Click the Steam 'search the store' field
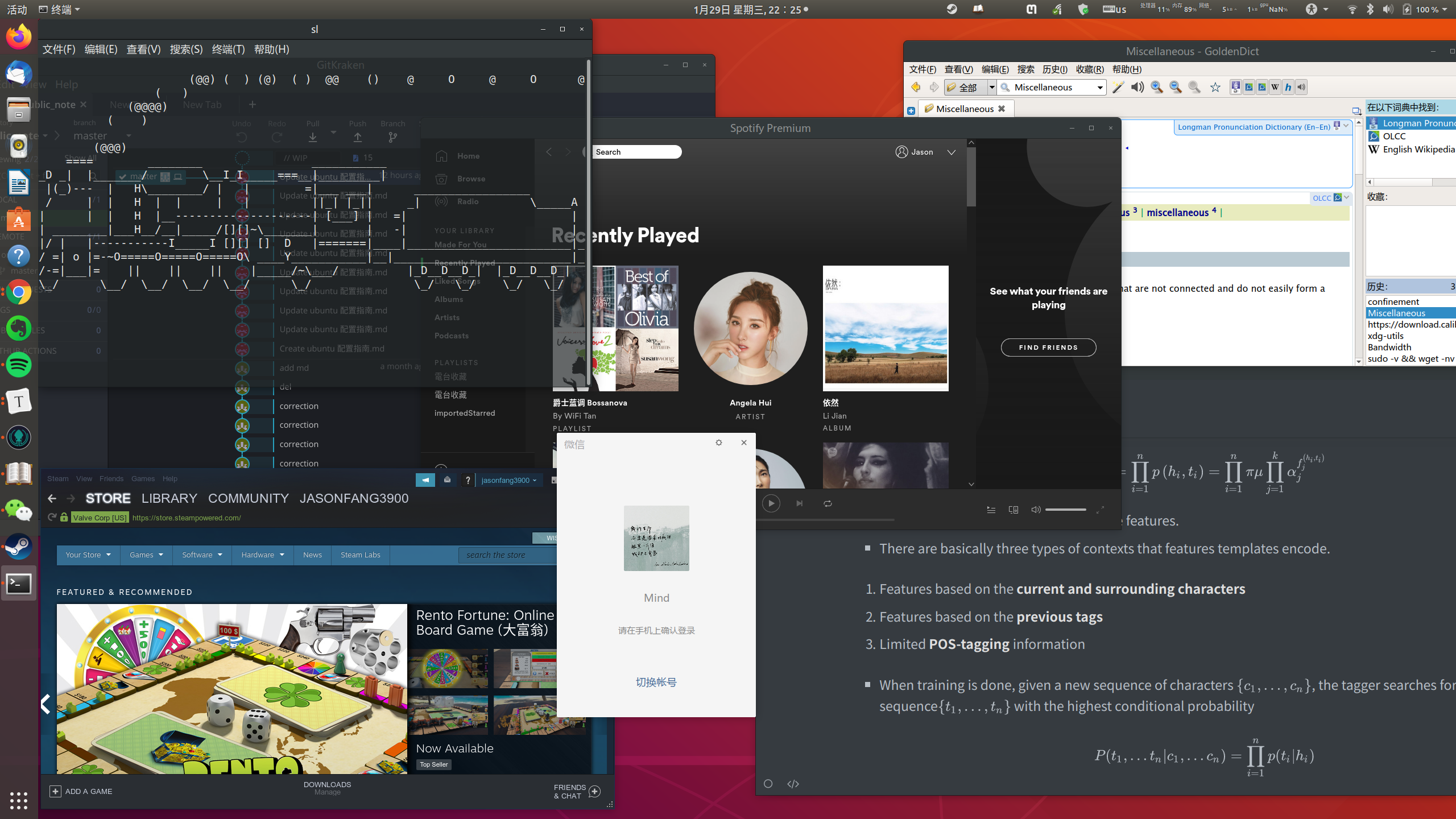The height and width of the screenshot is (819, 1456). (507, 555)
